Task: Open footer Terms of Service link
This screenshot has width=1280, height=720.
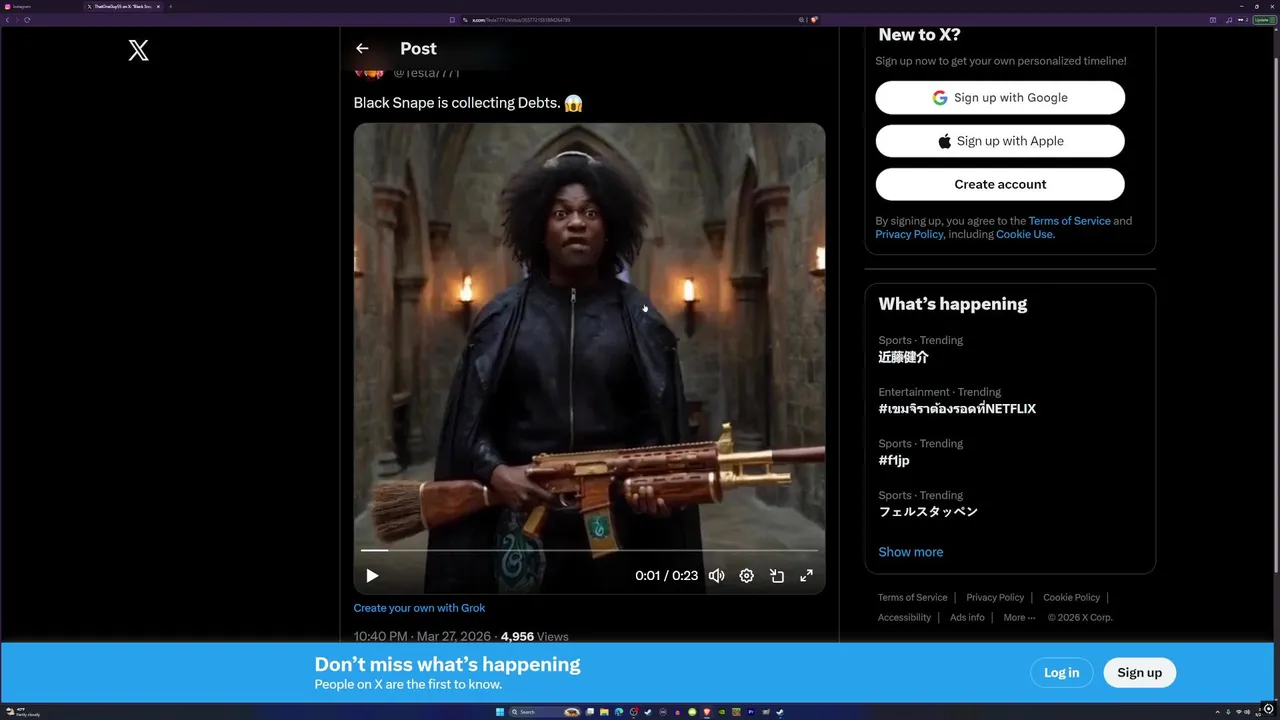Action: (913, 598)
